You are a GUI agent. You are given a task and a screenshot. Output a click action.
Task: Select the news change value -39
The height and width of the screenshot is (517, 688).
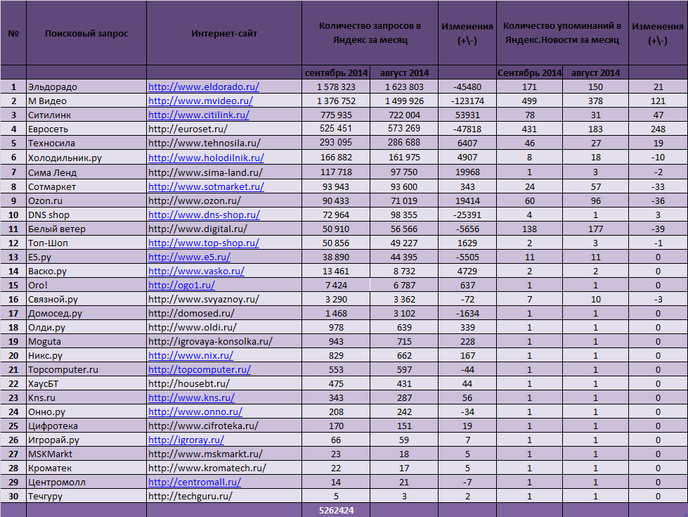[658, 229]
